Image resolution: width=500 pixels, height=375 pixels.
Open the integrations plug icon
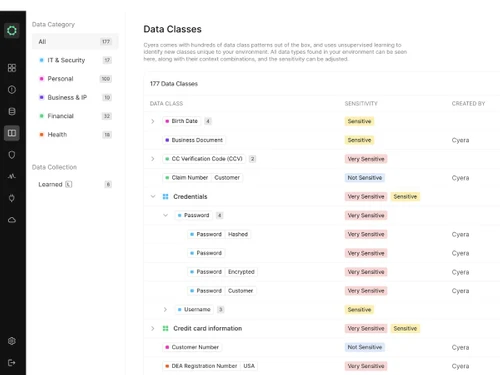click(x=12, y=198)
